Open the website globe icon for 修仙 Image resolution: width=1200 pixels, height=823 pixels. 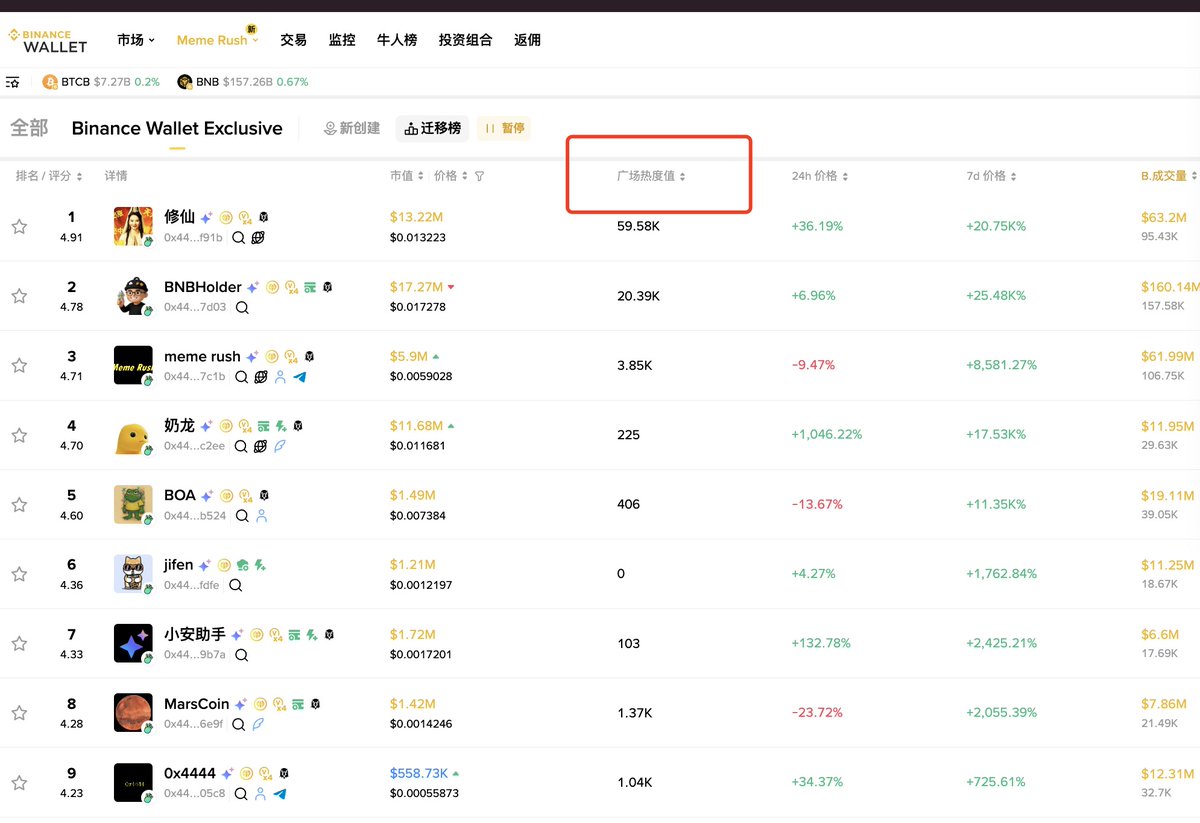click(x=258, y=238)
